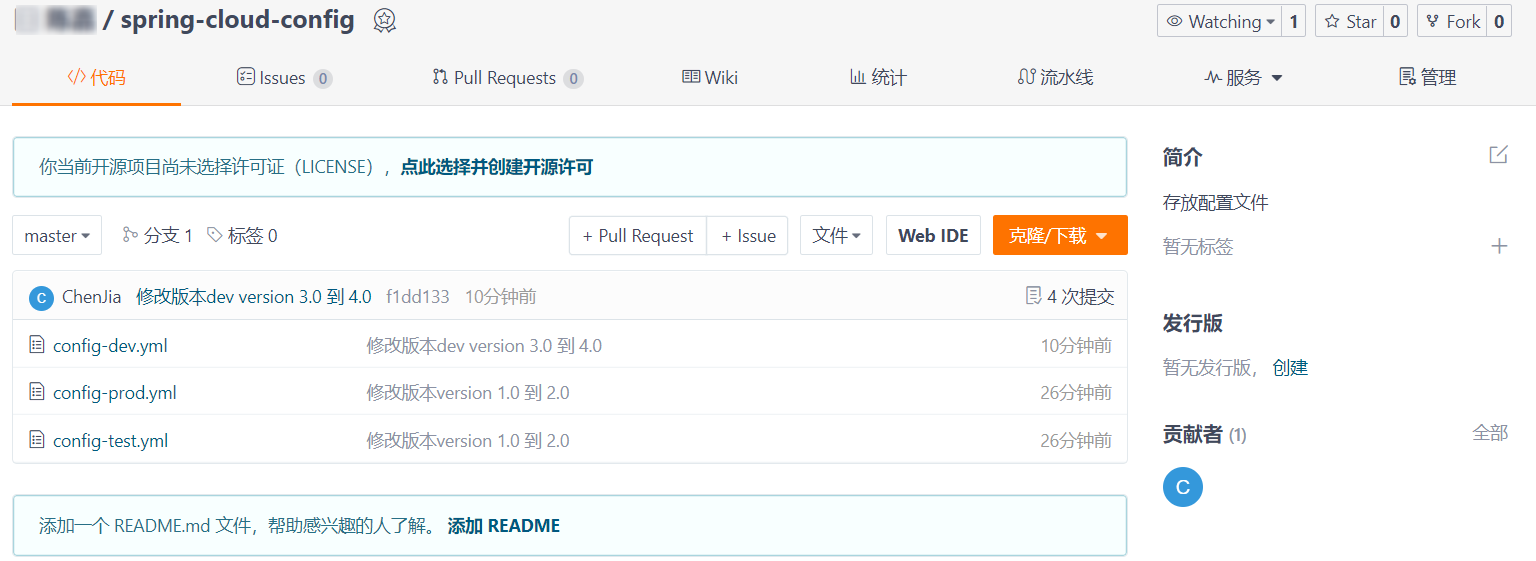Open the Wiki tab
The image size is (1536, 561).
[x=710, y=77]
